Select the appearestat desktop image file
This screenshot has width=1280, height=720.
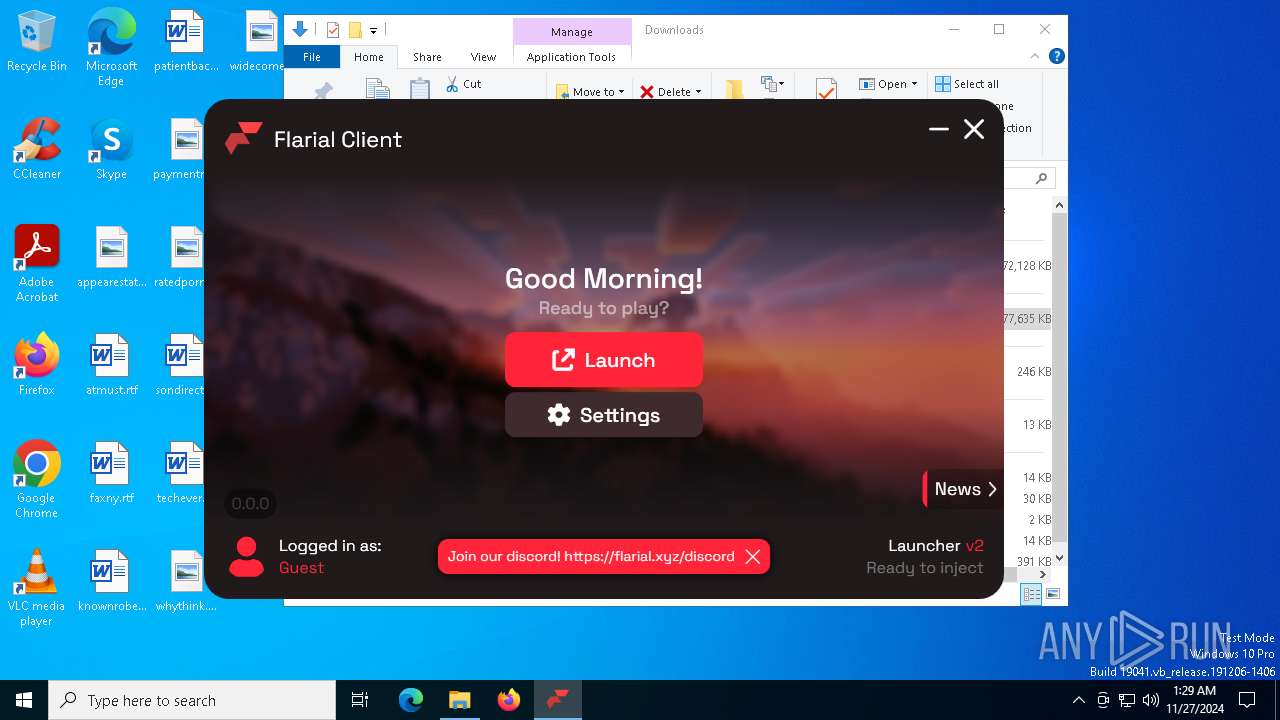tap(111, 256)
